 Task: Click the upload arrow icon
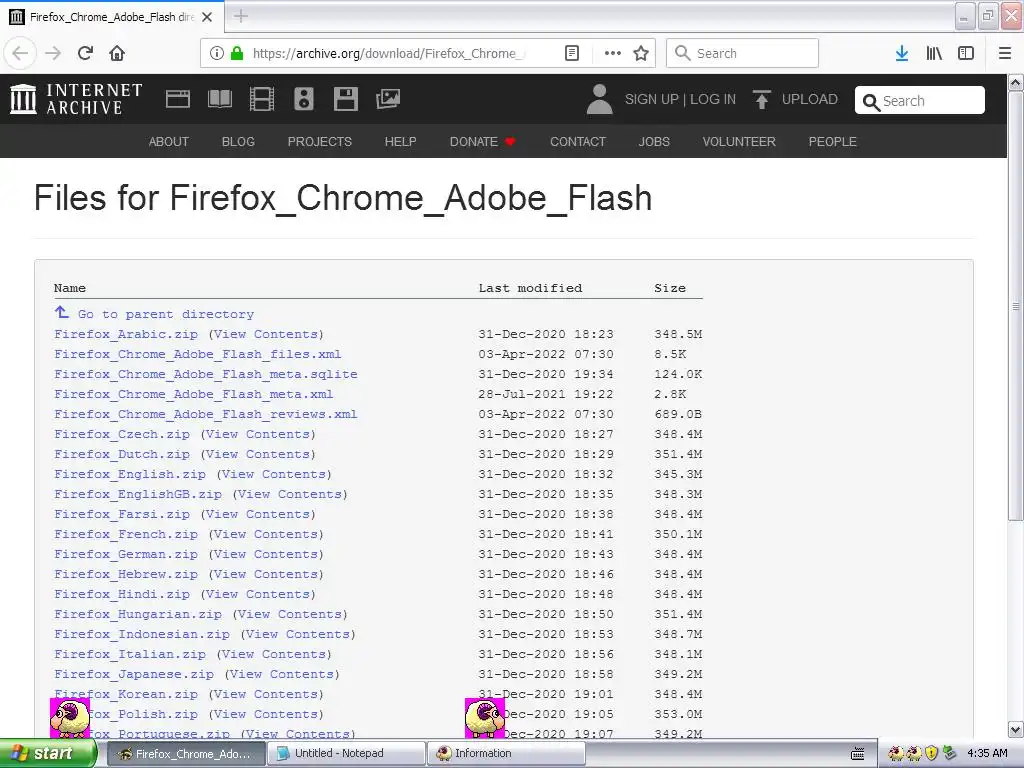761,99
